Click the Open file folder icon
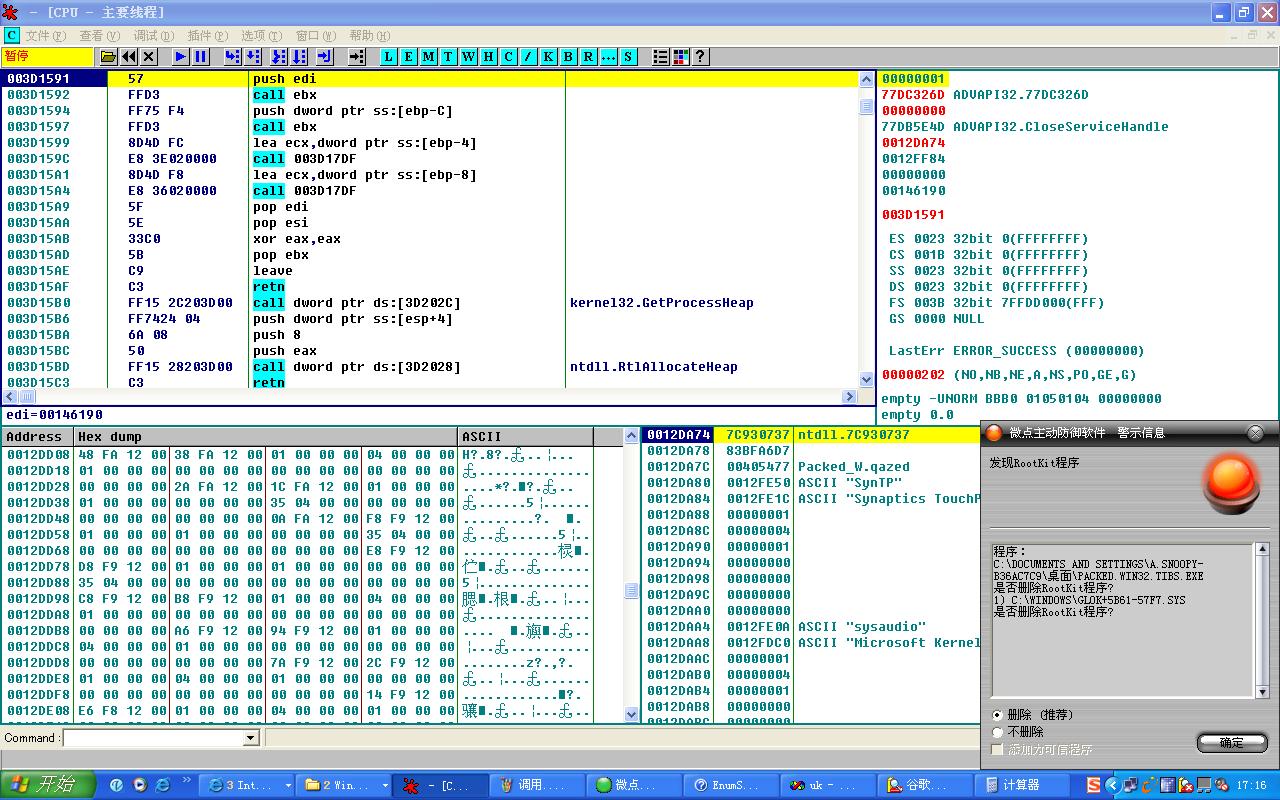 [x=108, y=57]
